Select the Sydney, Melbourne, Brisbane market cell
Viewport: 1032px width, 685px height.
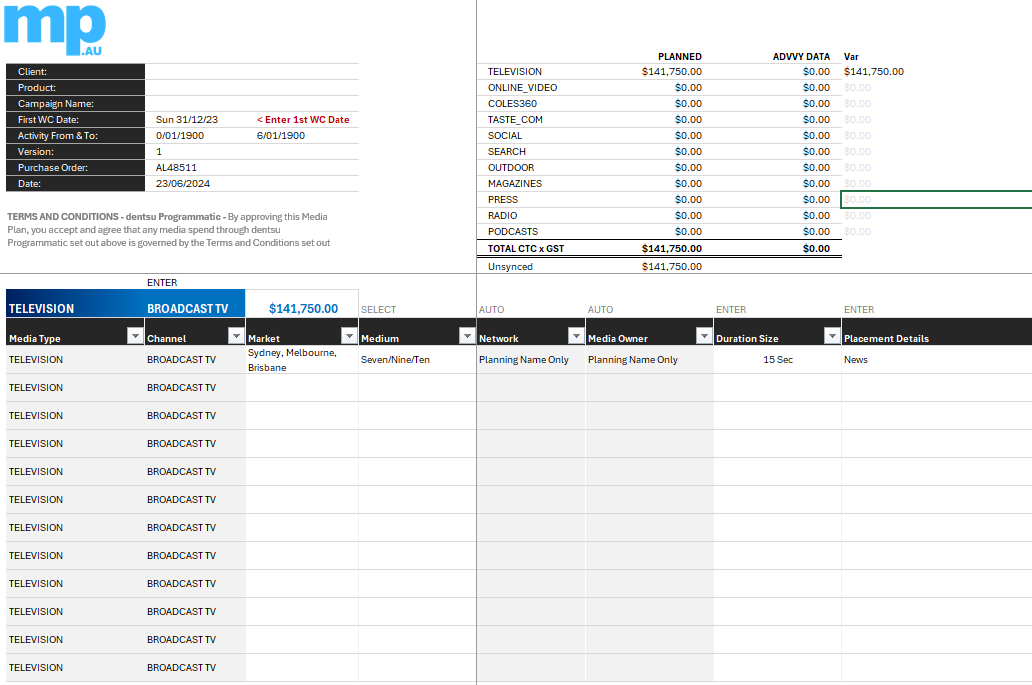click(301, 360)
